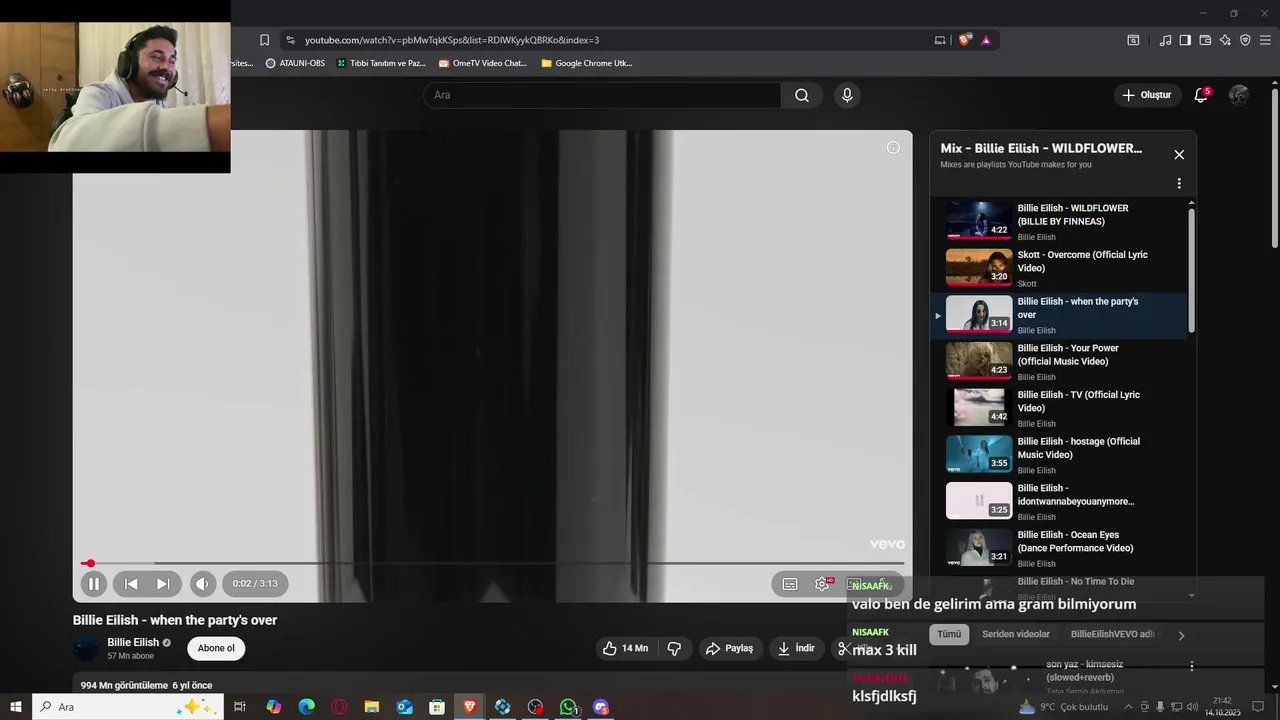Open the Windows Start menu

(16, 707)
